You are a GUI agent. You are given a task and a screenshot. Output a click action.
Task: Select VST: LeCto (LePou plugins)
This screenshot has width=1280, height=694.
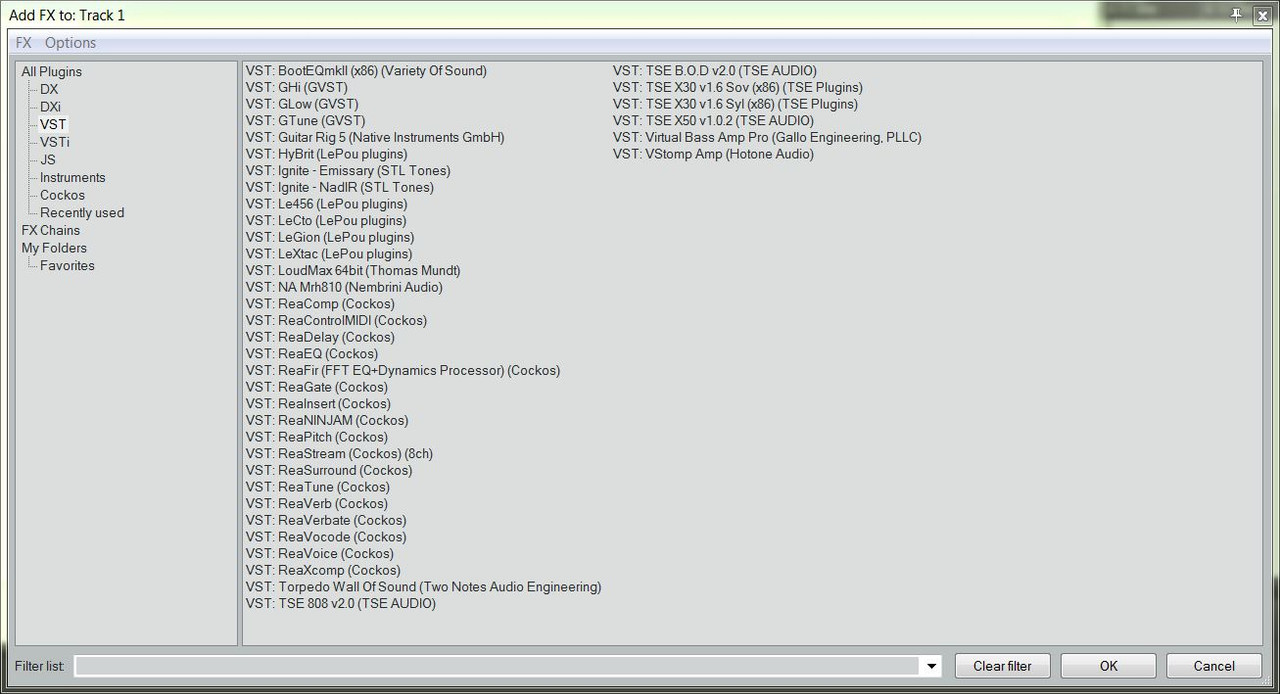(326, 221)
